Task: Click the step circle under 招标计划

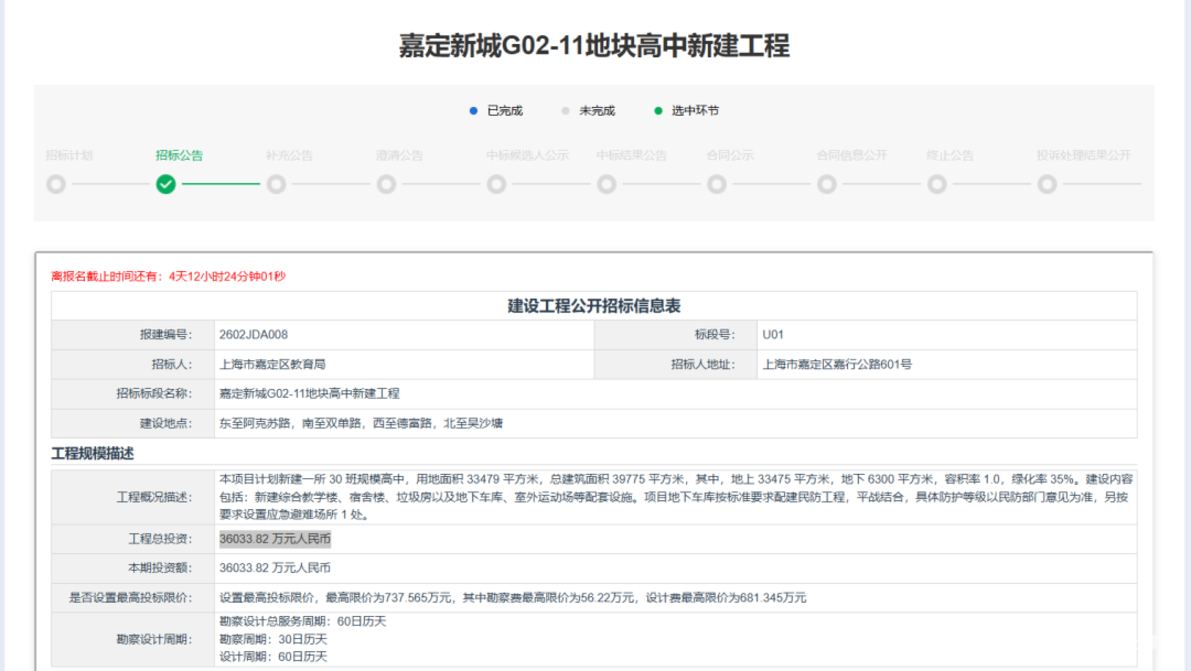Action: click(x=56, y=184)
